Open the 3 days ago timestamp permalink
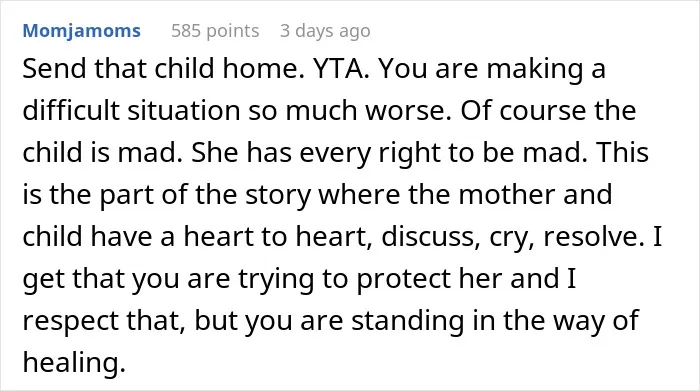700x391 pixels. click(325, 31)
